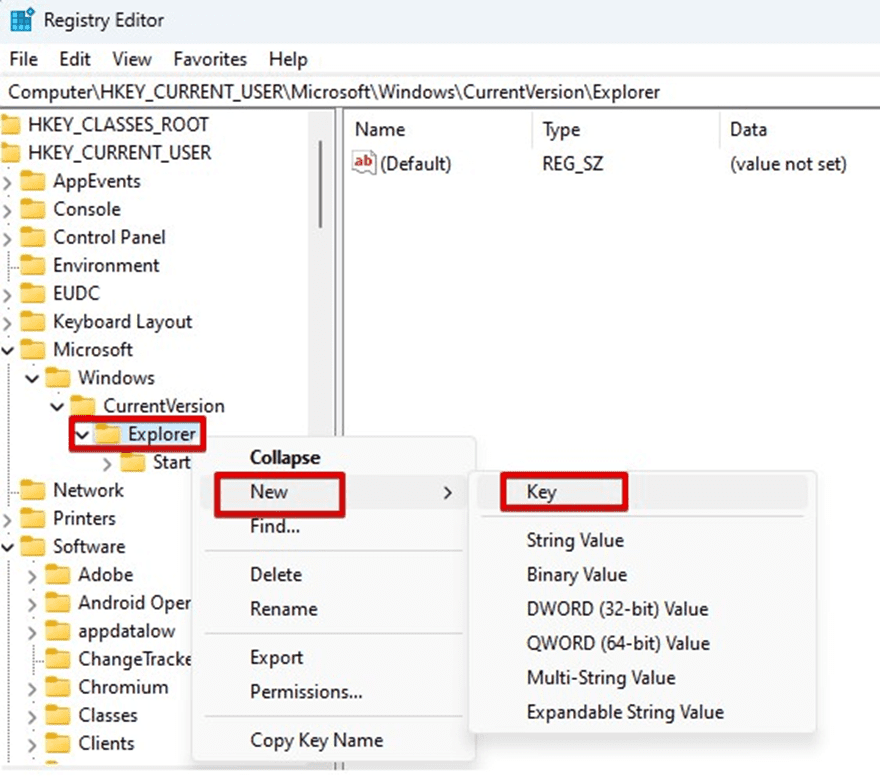
Task: Collapse the Software tree node
Action: [9, 547]
